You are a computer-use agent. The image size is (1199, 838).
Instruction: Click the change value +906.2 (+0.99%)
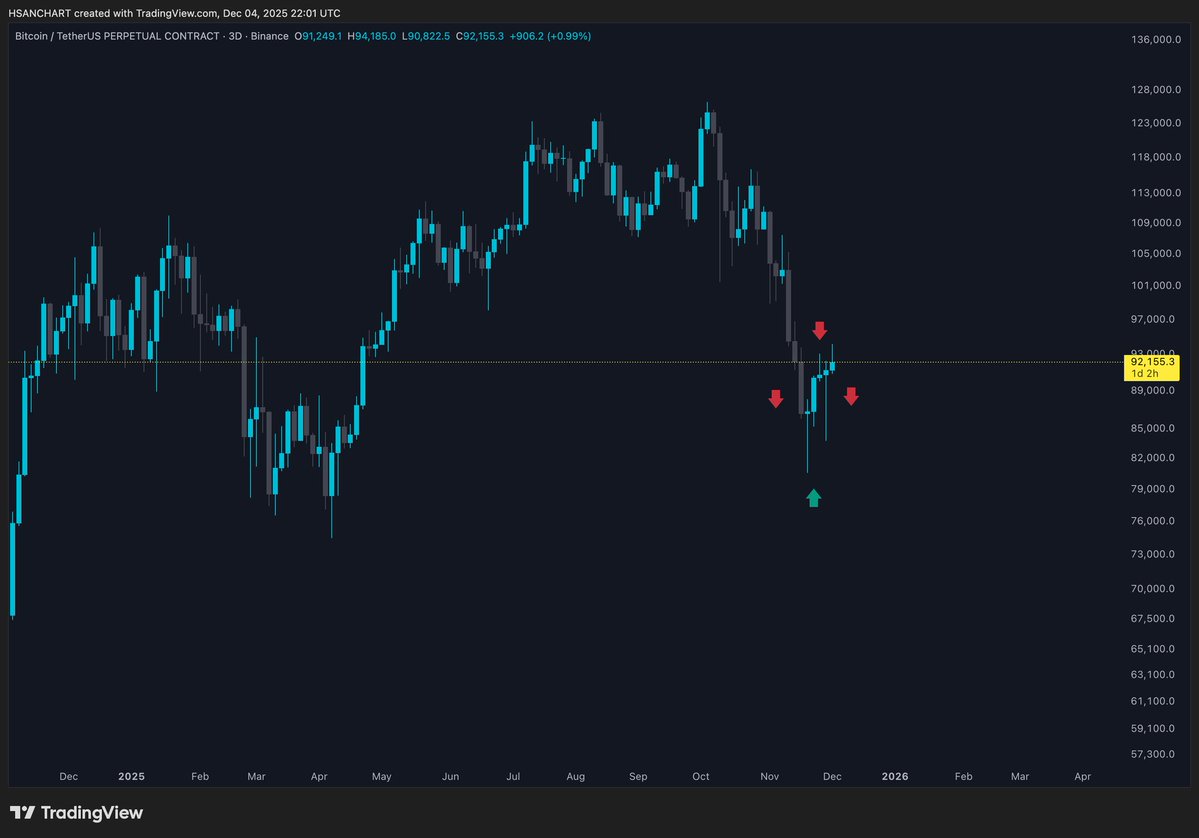551,36
